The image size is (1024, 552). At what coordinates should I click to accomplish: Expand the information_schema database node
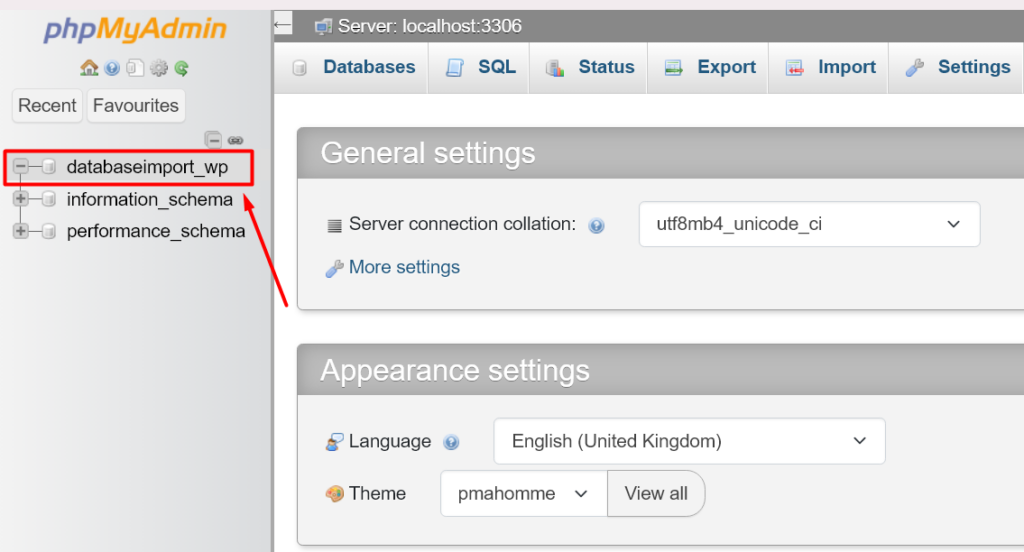pos(21,199)
